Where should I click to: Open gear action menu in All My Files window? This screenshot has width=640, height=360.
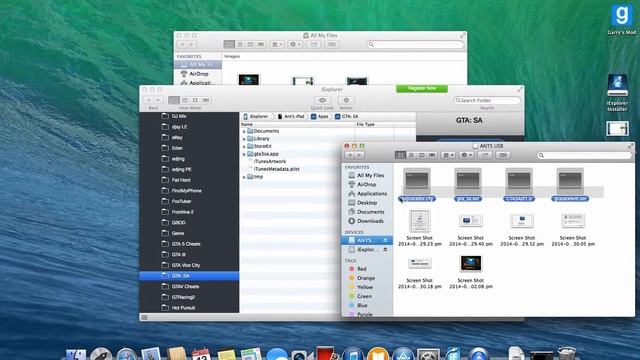coord(295,44)
